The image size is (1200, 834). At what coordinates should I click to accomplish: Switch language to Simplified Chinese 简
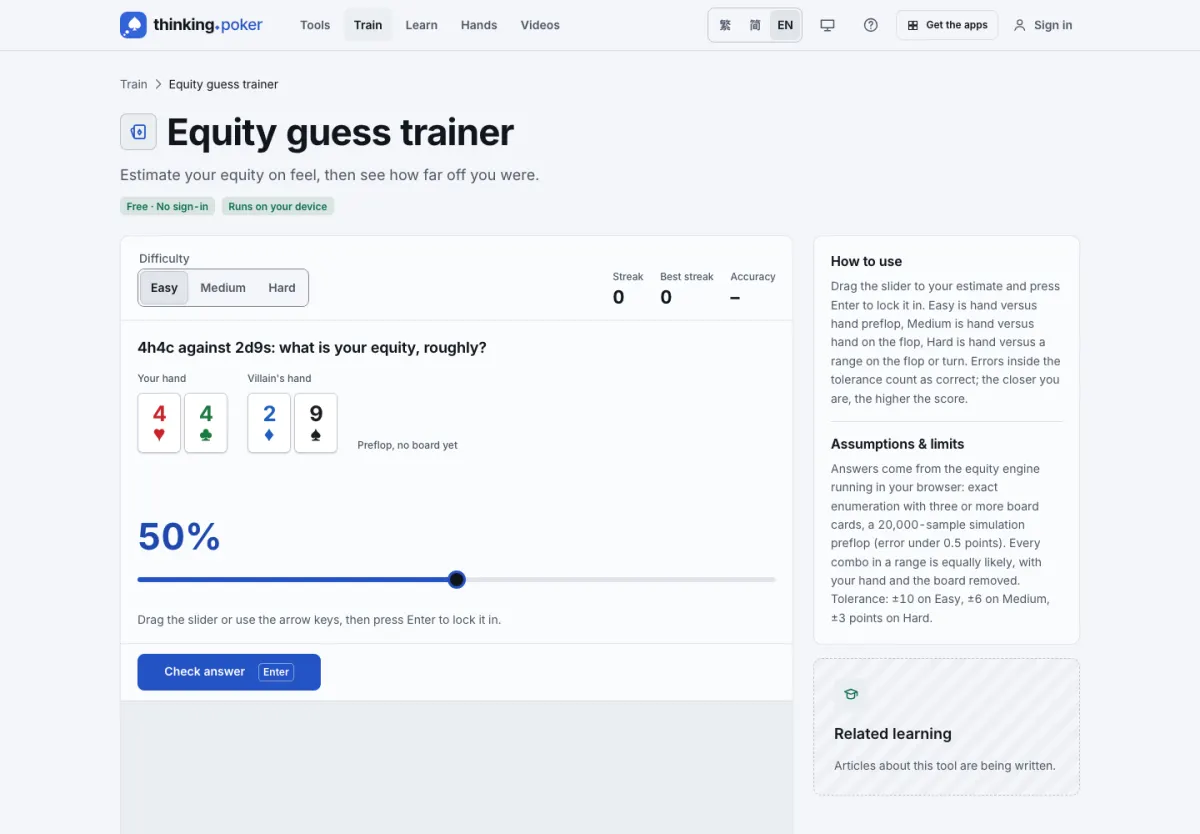[755, 25]
